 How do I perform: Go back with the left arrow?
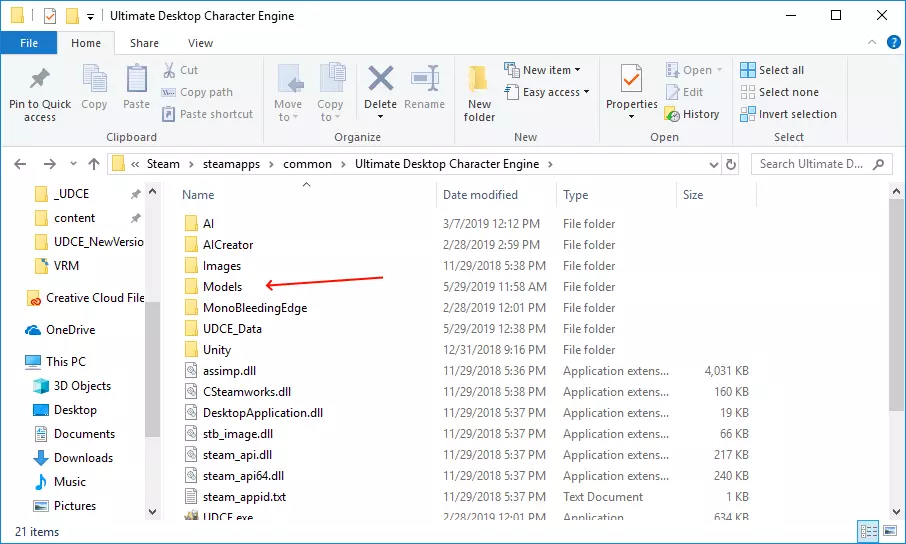(x=20, y=164)
